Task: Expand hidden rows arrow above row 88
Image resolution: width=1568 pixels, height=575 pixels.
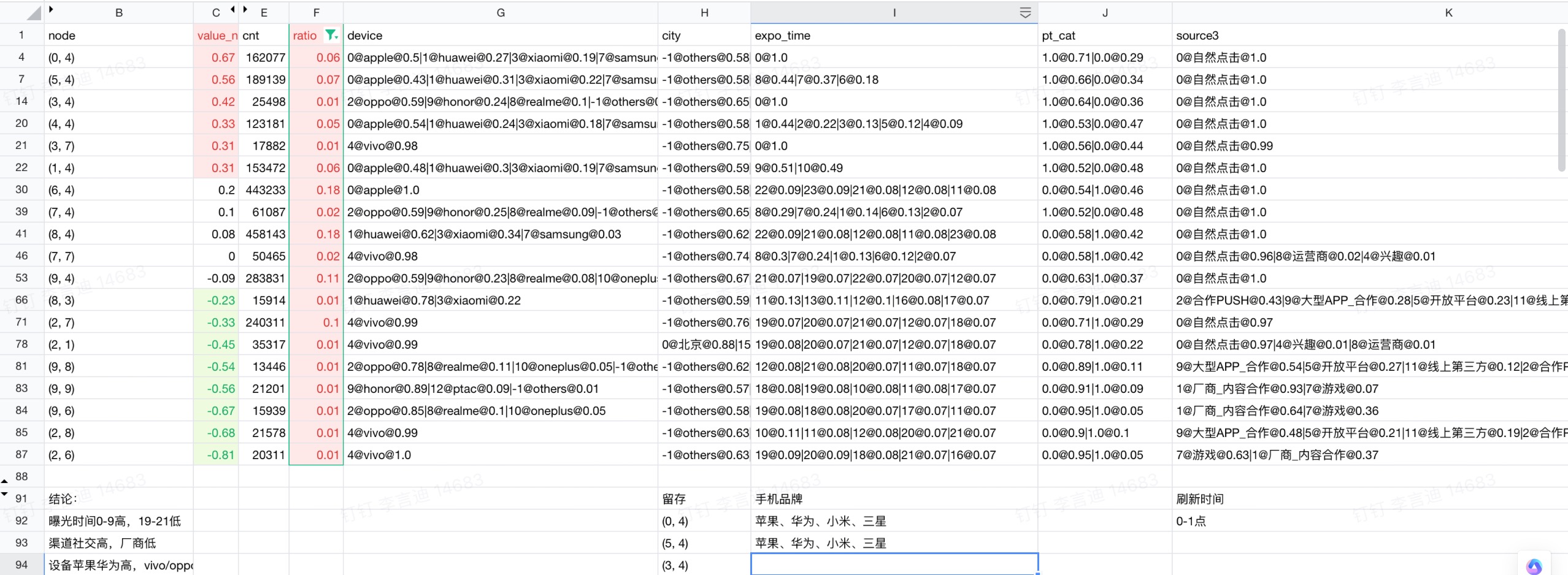Action: (5, 481)
